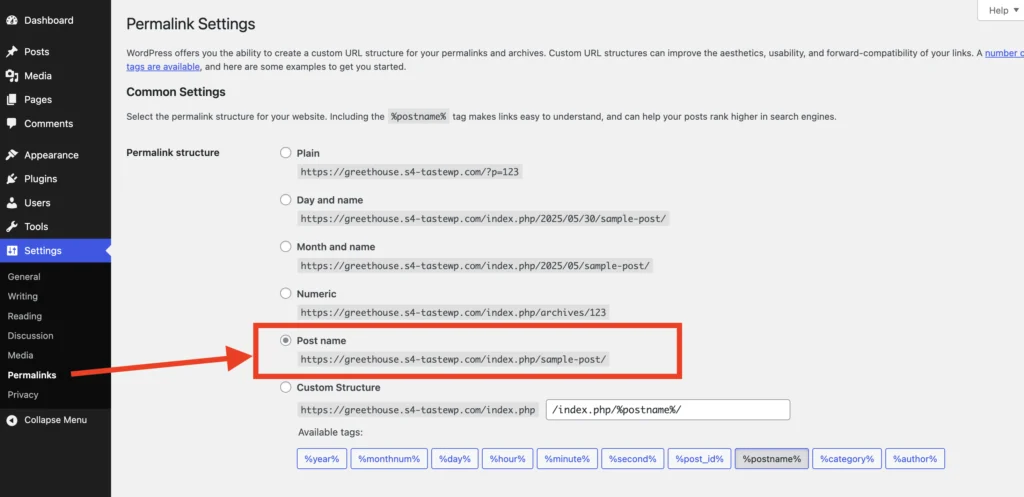This screenshot has width=1024, height=497.
Task: Select the Post name radio button
Action: pos(285,340)
